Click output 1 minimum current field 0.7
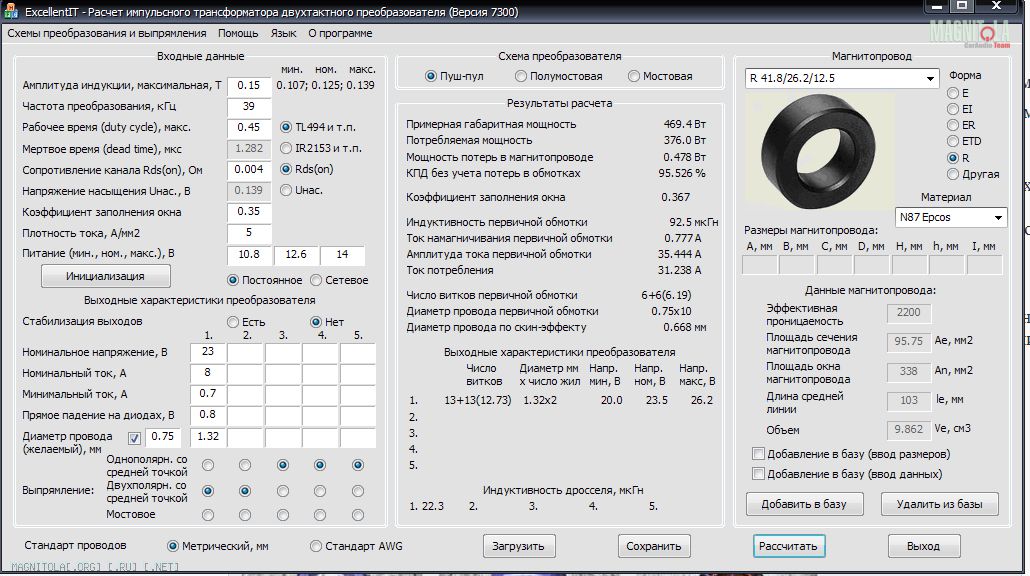 (208, 394)
